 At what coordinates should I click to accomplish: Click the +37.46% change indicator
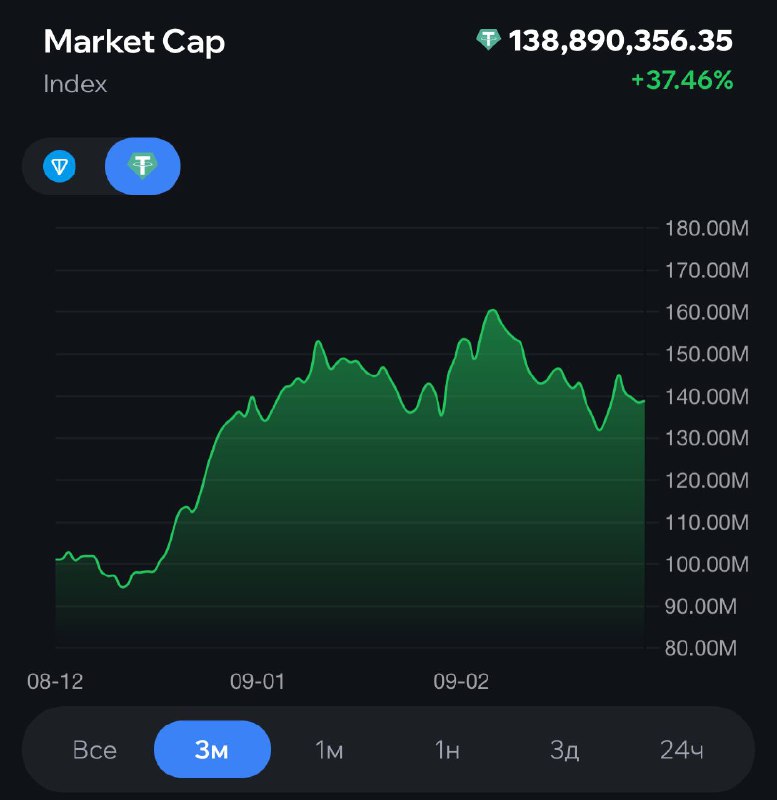(681, 81)
